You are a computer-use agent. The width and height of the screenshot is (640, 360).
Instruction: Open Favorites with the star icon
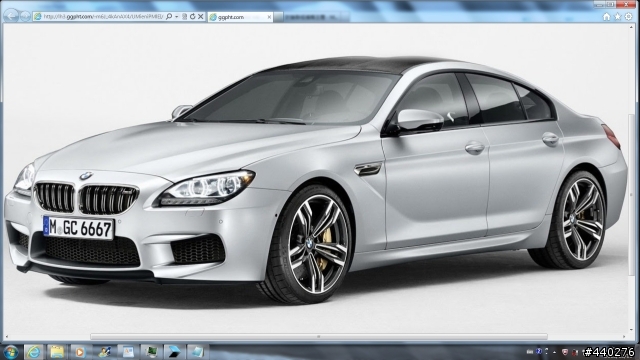(x=618, y=16)
